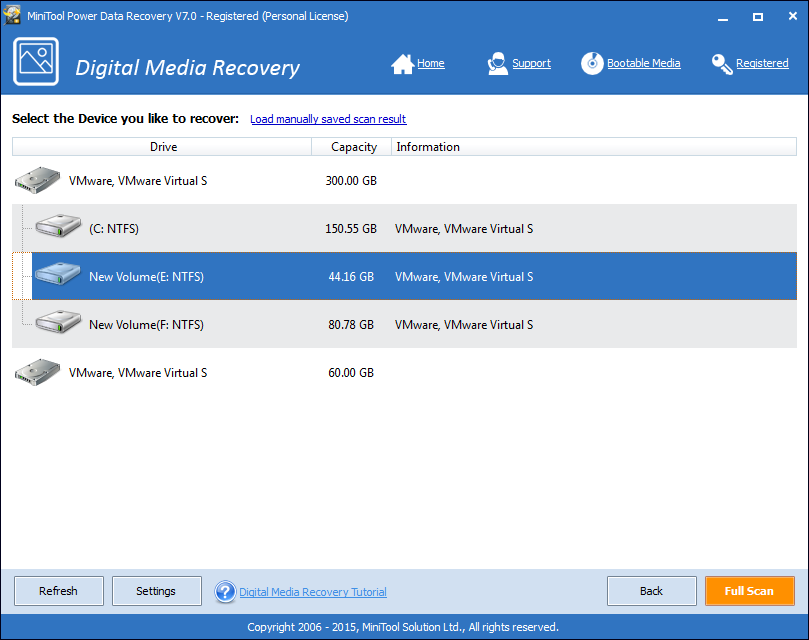This screenshot has width=809, height=640.
Task: Click the blue question mark help icon
Action: (x=225, y=591)
